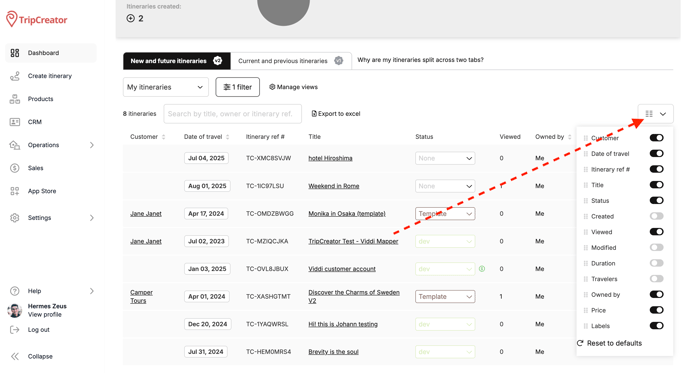Click the green icon beside Viddi customer account status
This screenshot has width=688, height=373.
click(x=482, y=269)
